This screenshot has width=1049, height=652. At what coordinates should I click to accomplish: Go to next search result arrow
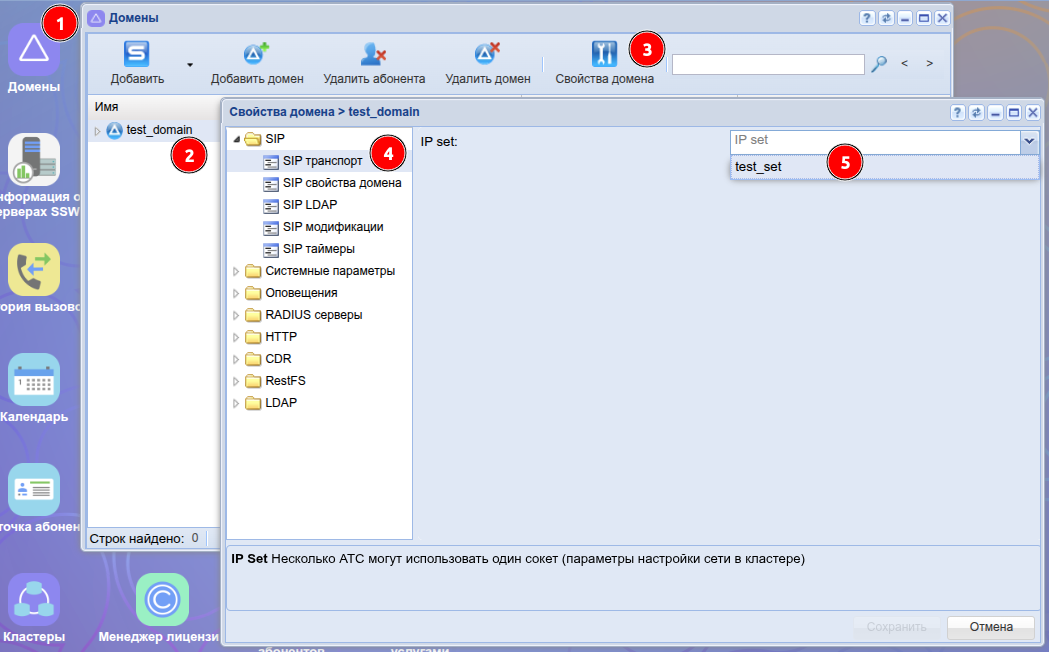[929, 64]
